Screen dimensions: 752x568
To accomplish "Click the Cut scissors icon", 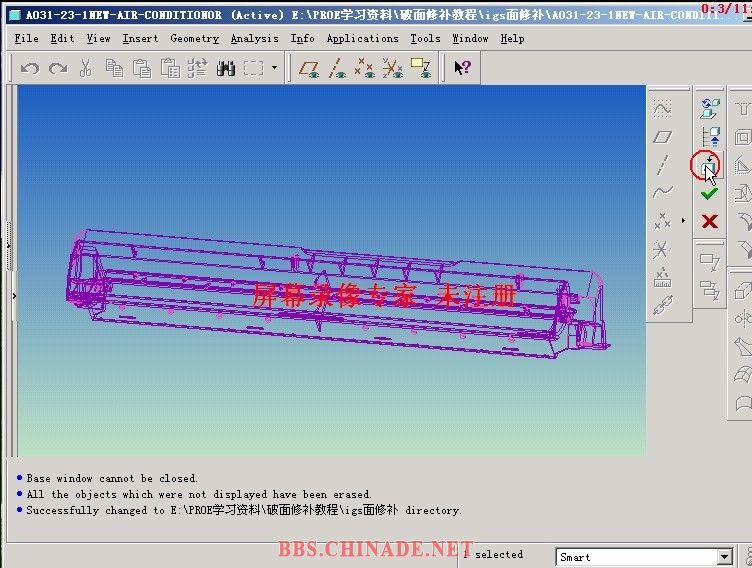I will [x=86, y=69].
